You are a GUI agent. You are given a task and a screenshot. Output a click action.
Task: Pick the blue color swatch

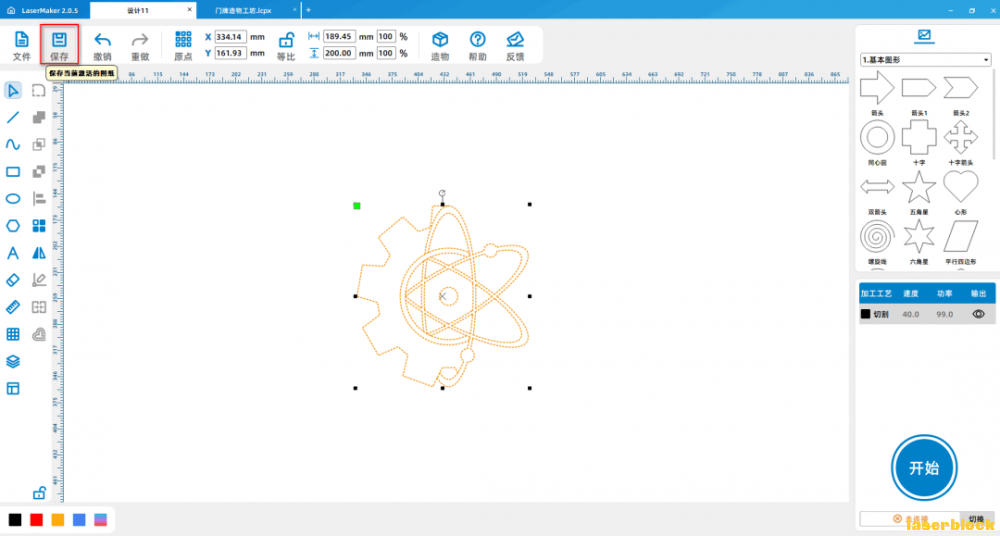point(79,519)
